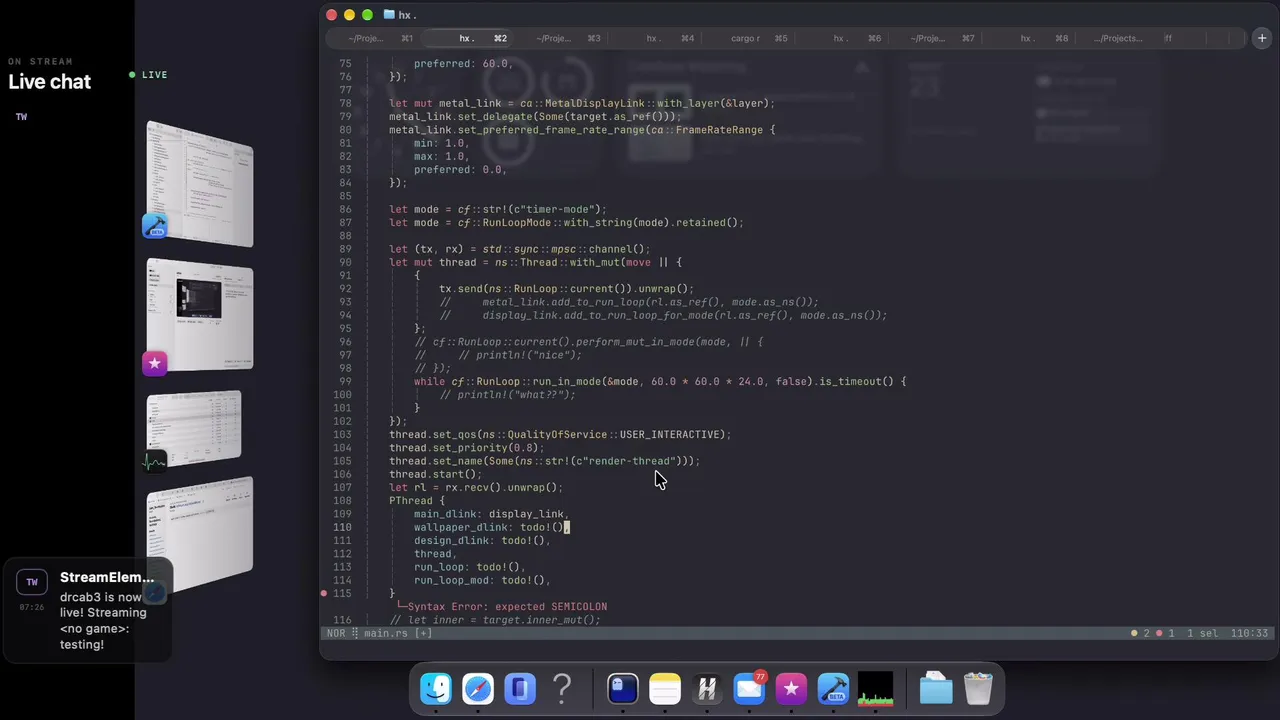Click the 07:26 timestamp in chat
The width and height of the screenshot is (1280, 720).
(32, 607)
